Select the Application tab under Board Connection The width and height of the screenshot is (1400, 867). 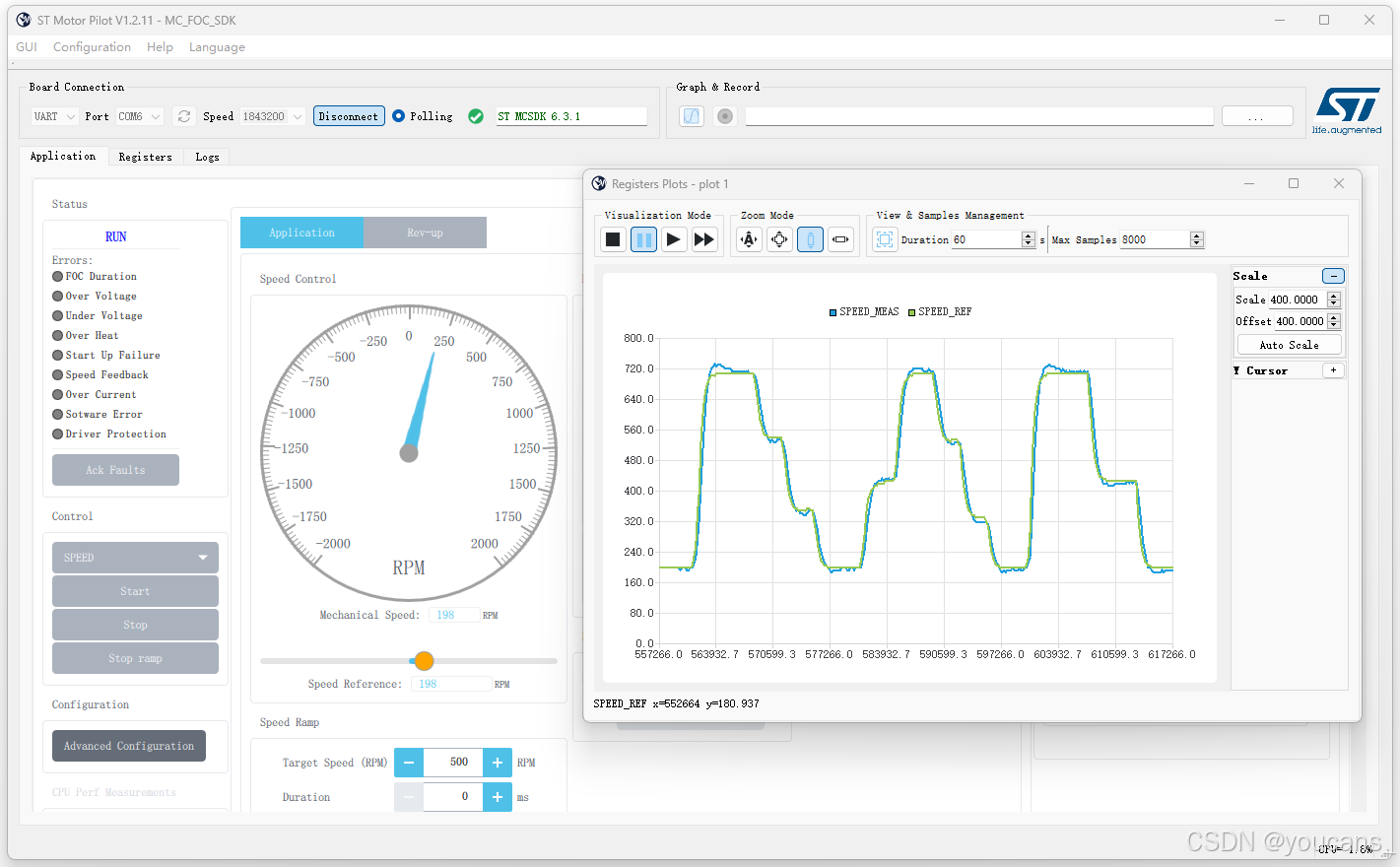[x=63, y=156]
